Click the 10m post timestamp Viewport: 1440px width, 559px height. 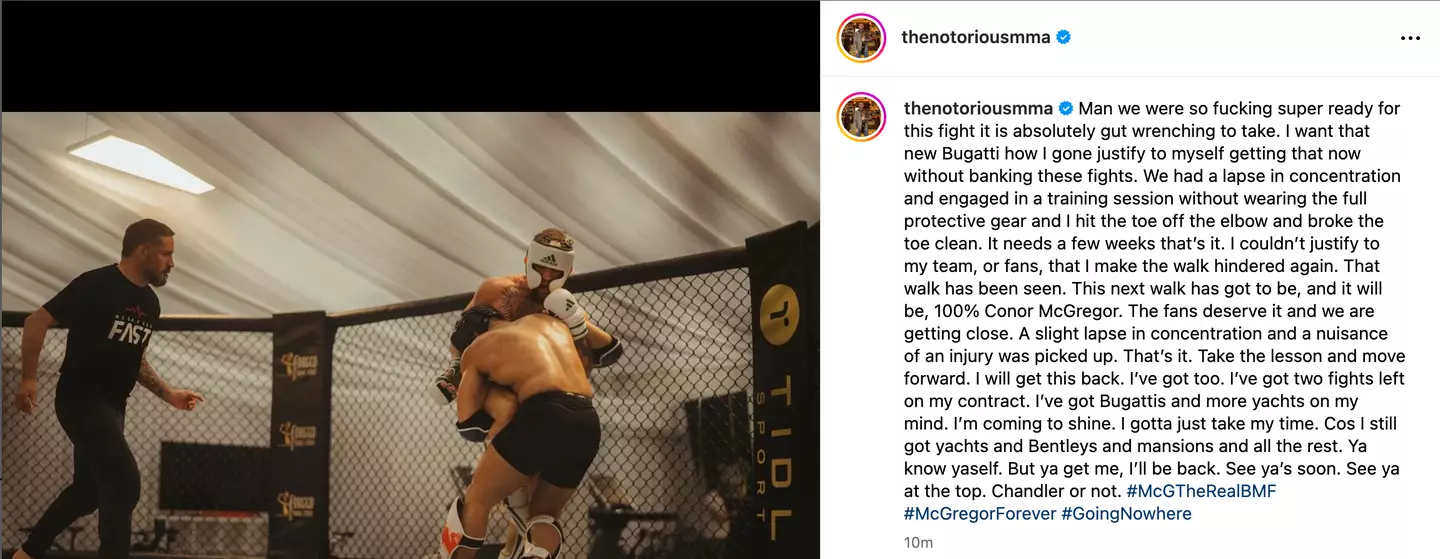(x=917, y=543)
